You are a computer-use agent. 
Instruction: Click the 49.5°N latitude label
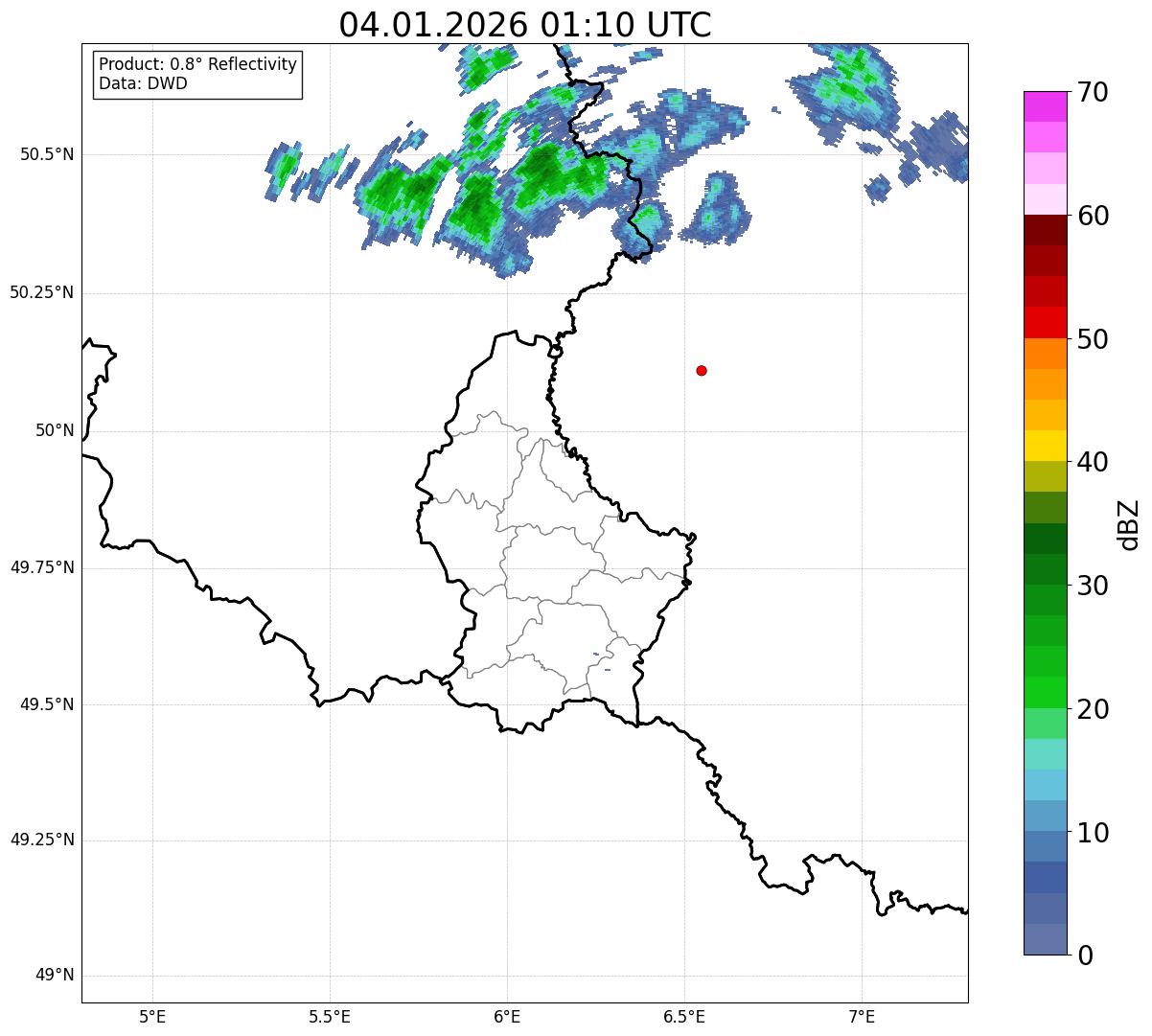(47, 704)
